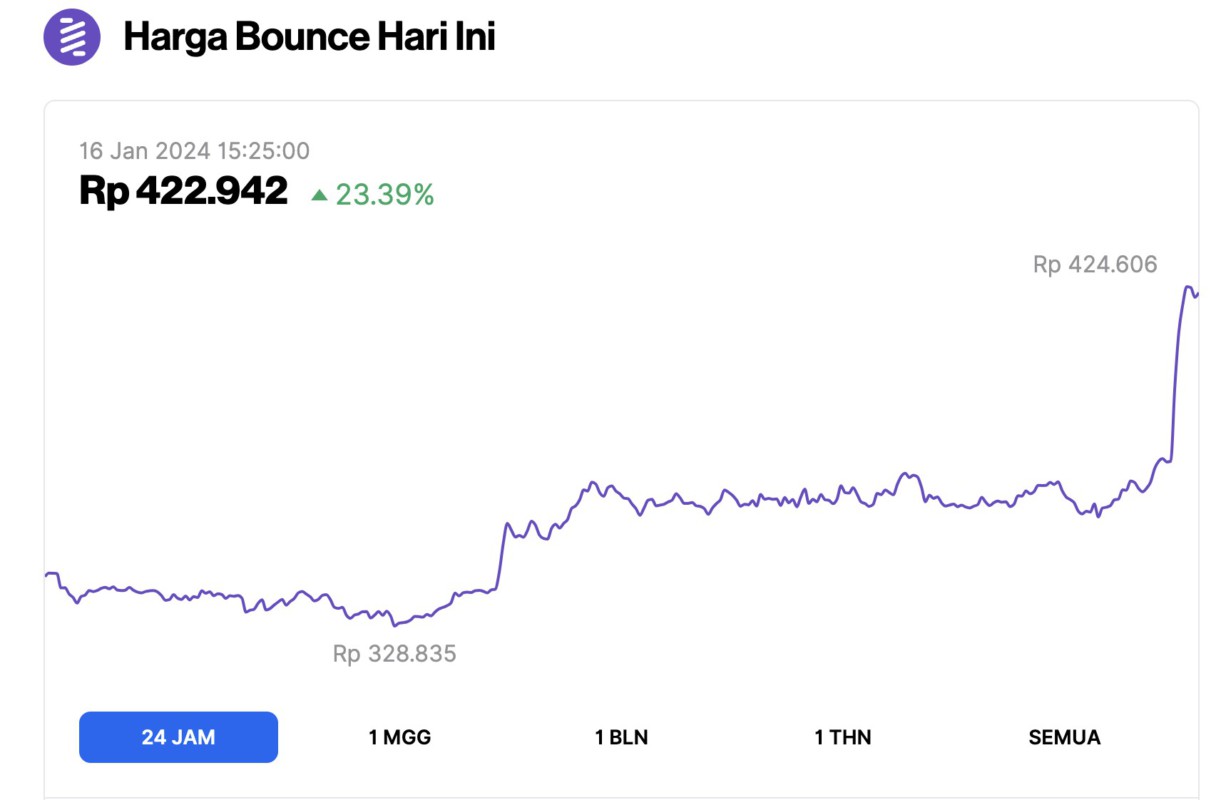Screen dimensions: 1211x800
Task: Click the Rp 424.606 high price label
Action: (1096, 264)
